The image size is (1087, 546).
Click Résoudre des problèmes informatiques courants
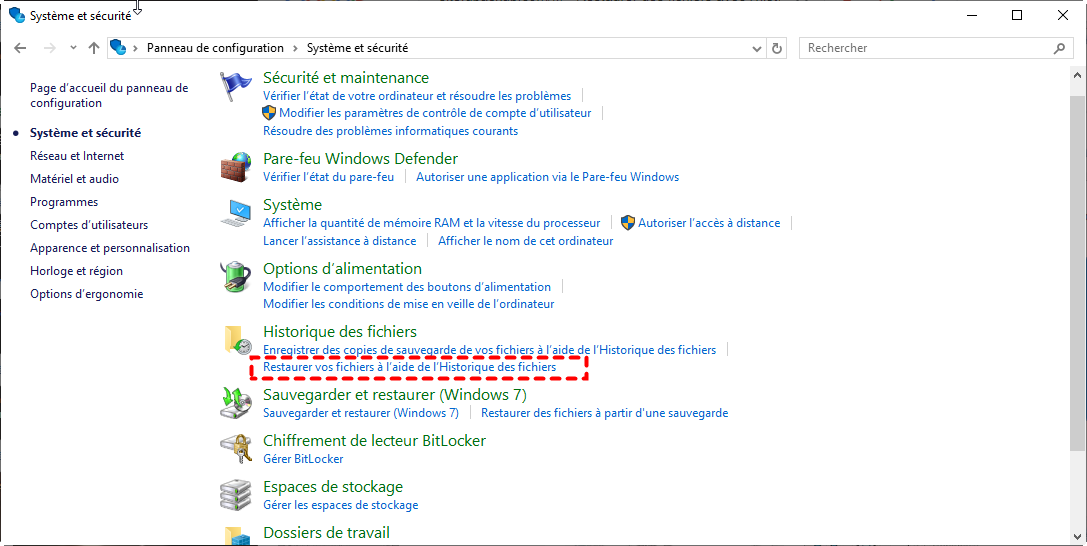390,131
